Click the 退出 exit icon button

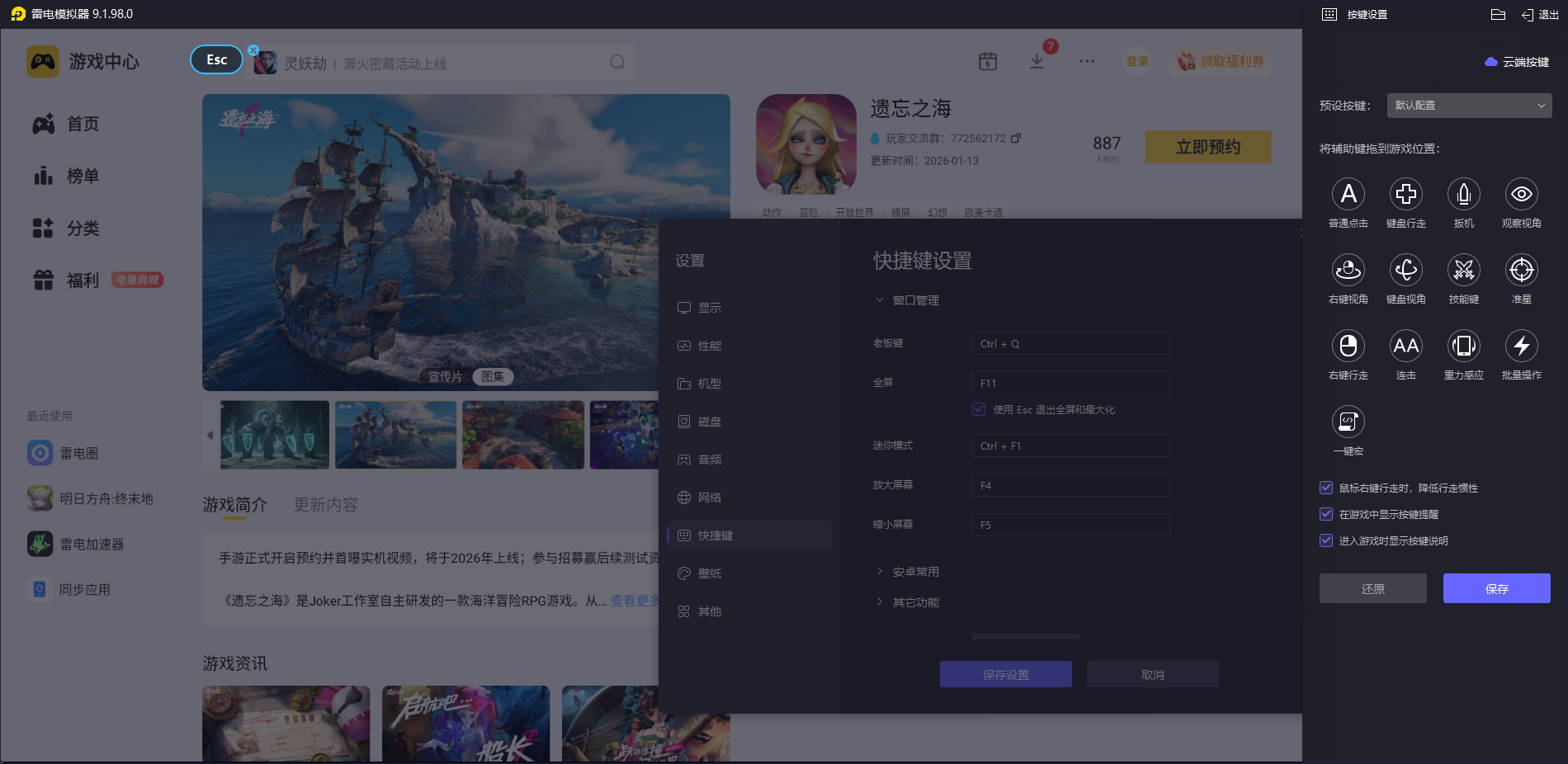point(1540,15)
